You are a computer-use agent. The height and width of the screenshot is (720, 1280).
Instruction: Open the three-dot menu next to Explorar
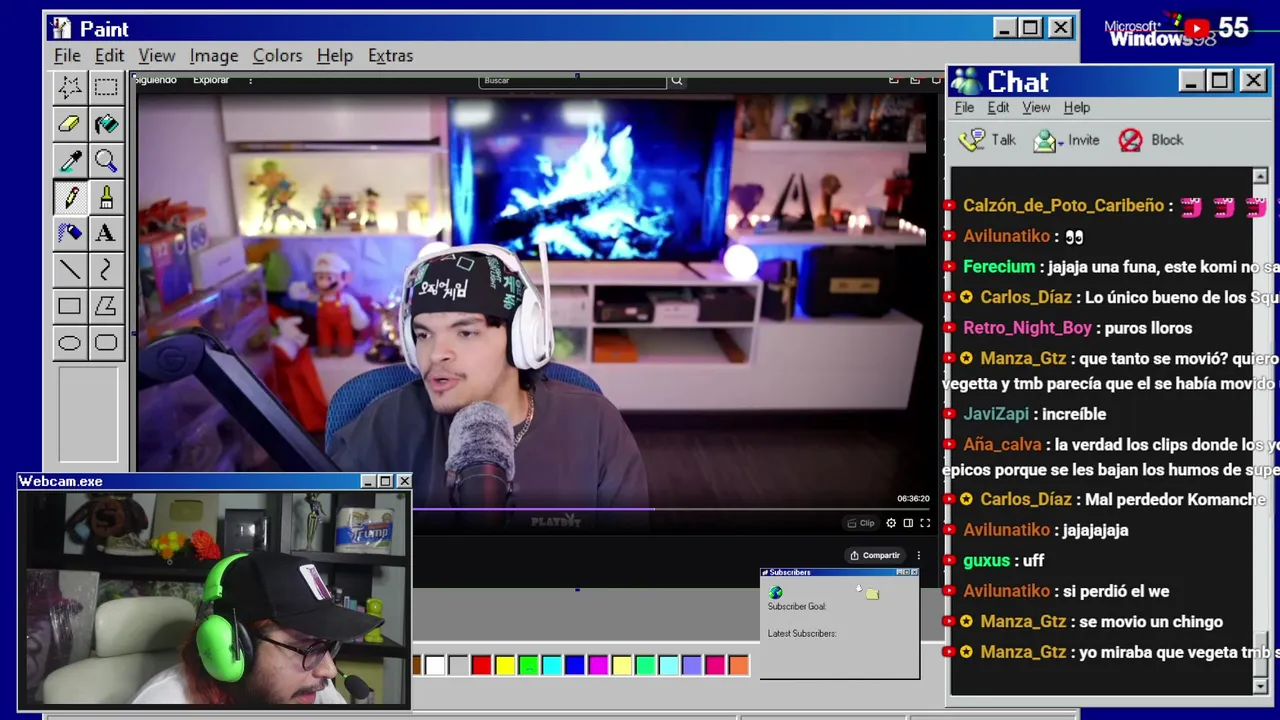point(250,80)
